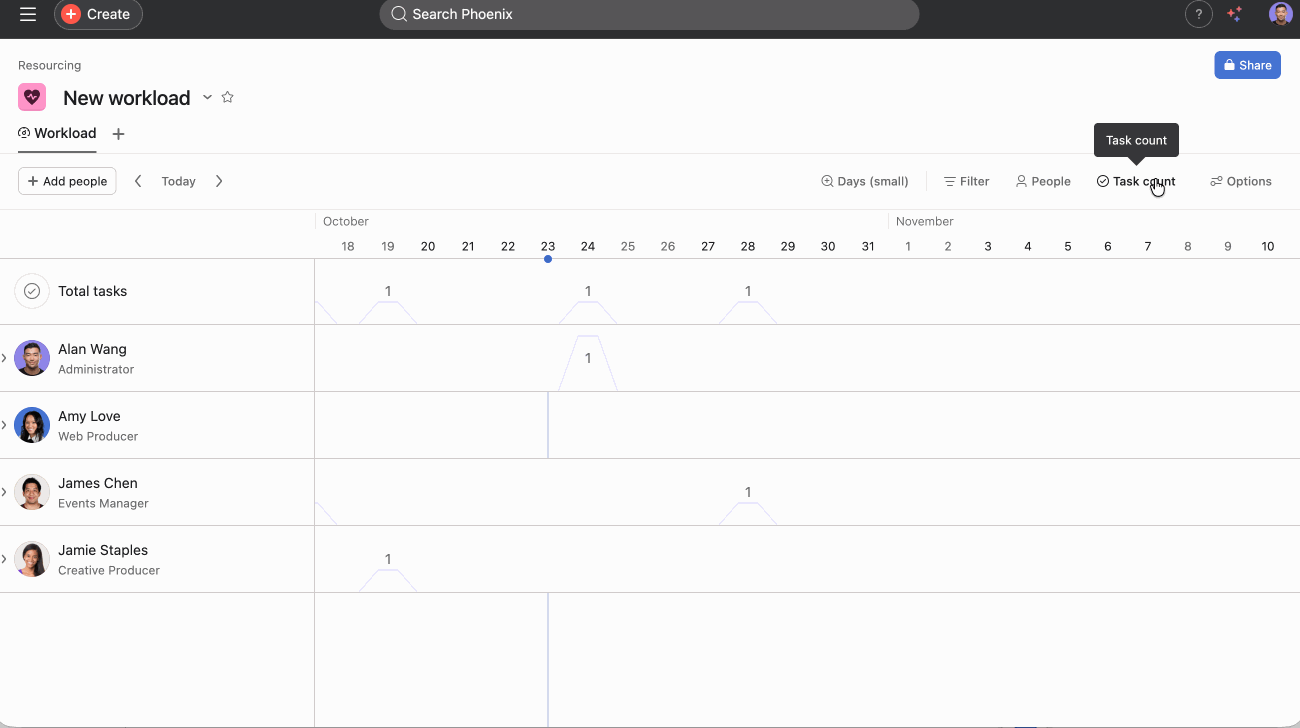
Task: Star the New workload as favorite
Action: click(227, 97)
